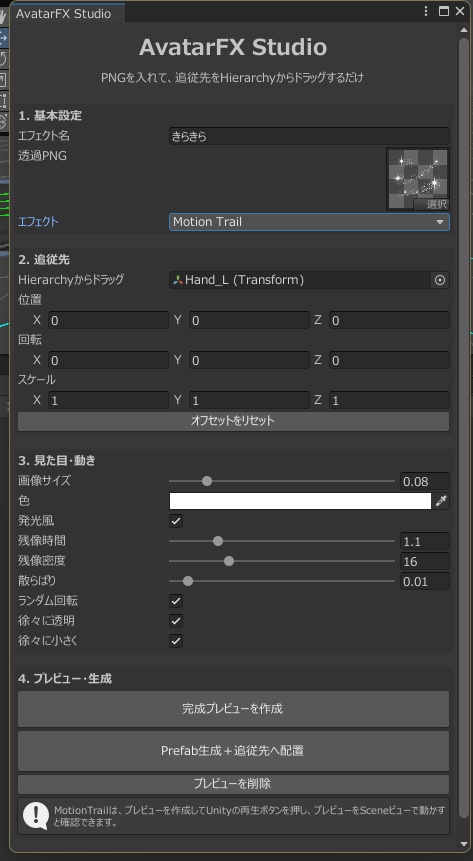Click the プレビューを削除 button
This screenshot has height=861, width=473.
pyautogui.click(x=233, y=784)
